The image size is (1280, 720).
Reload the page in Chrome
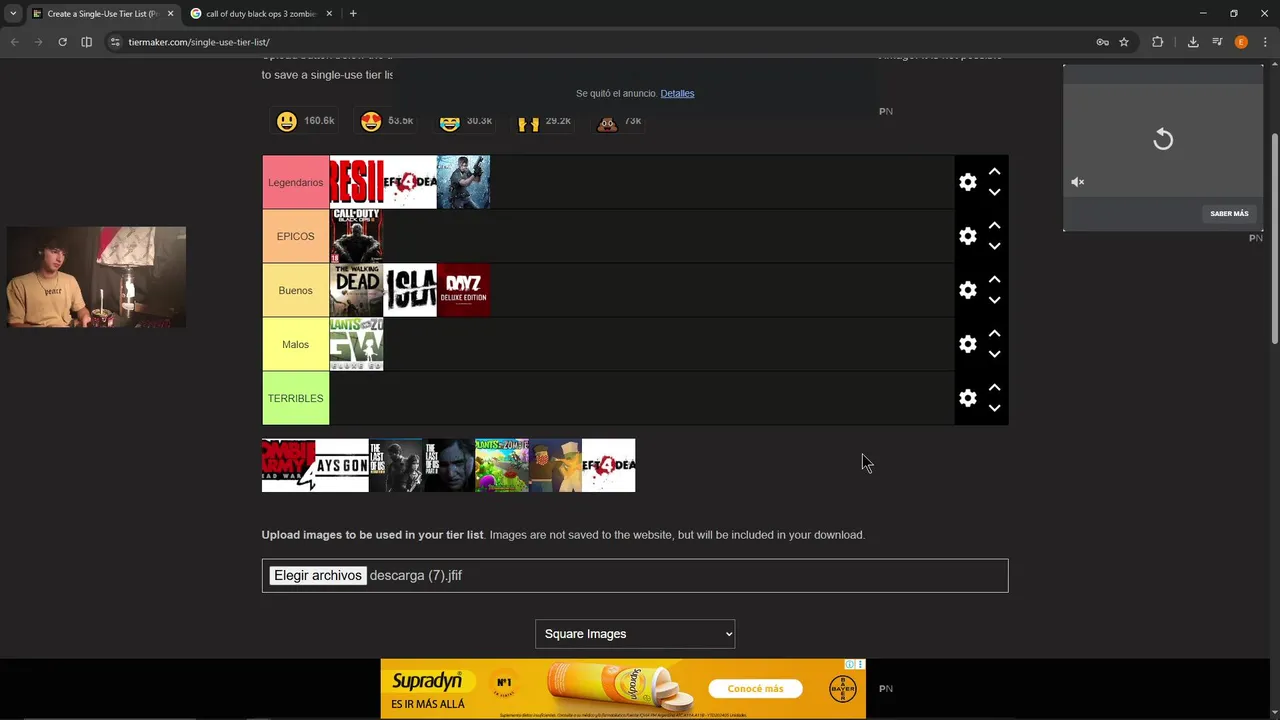pyautogui.click(x=62, y=42)
